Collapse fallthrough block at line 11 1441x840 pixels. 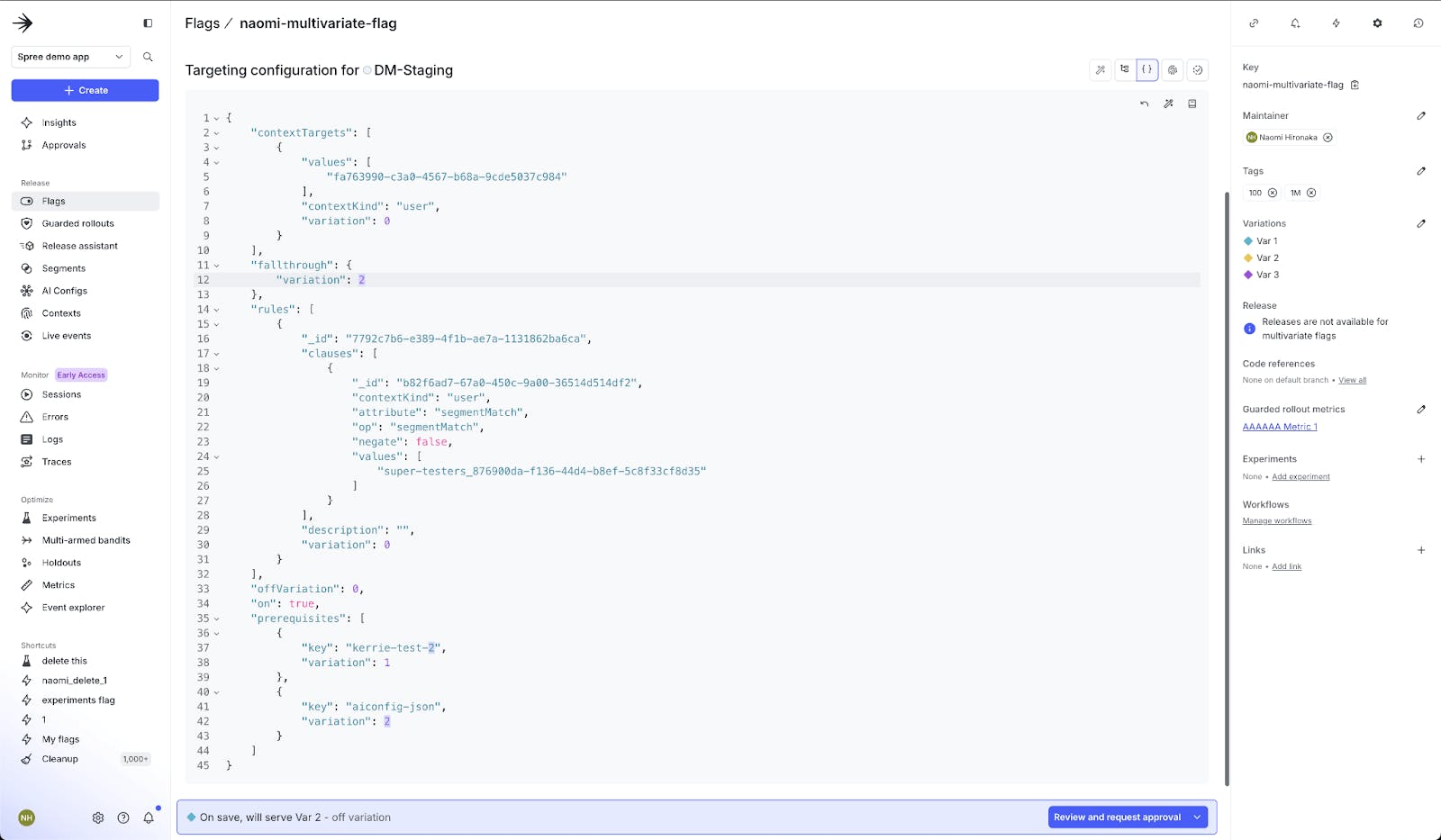(x=216, y=266)
